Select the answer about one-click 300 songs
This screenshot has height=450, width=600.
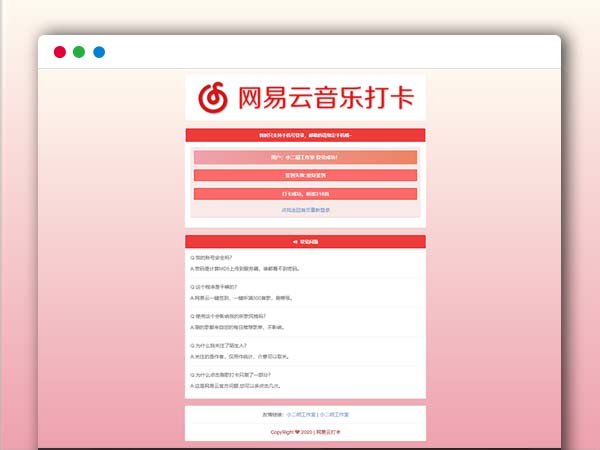coord(241,298)
